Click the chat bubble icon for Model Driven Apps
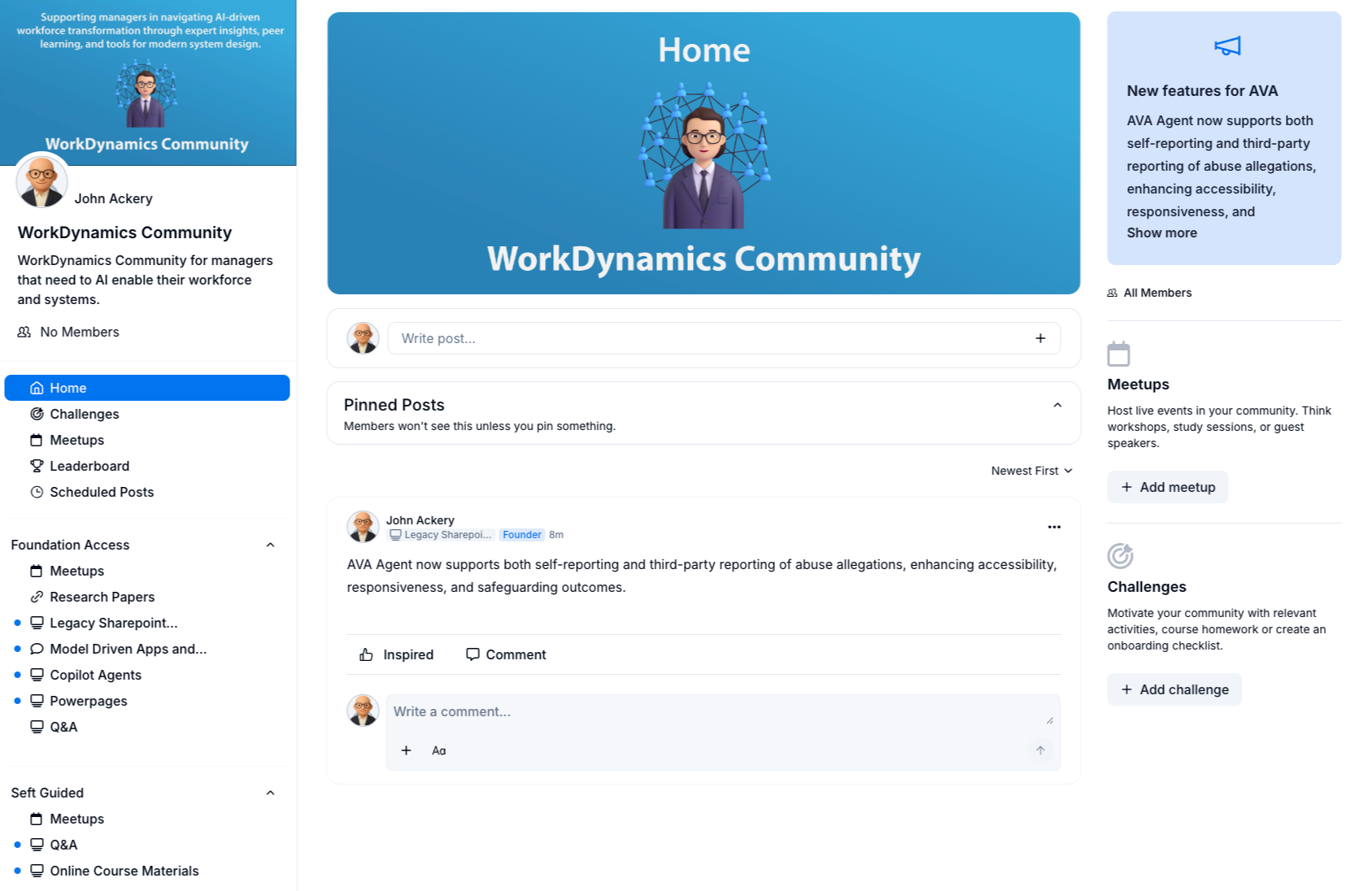Screen dimensions: 1372x891 37,649
